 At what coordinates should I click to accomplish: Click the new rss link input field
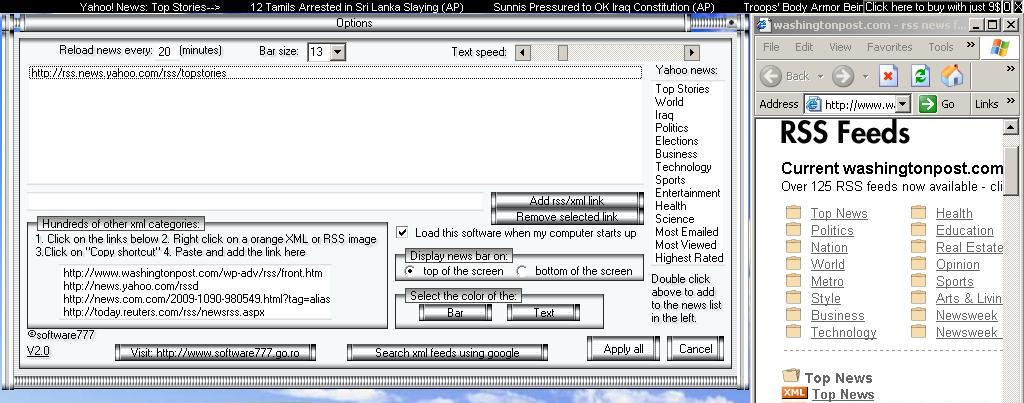(x=255, y=201)
